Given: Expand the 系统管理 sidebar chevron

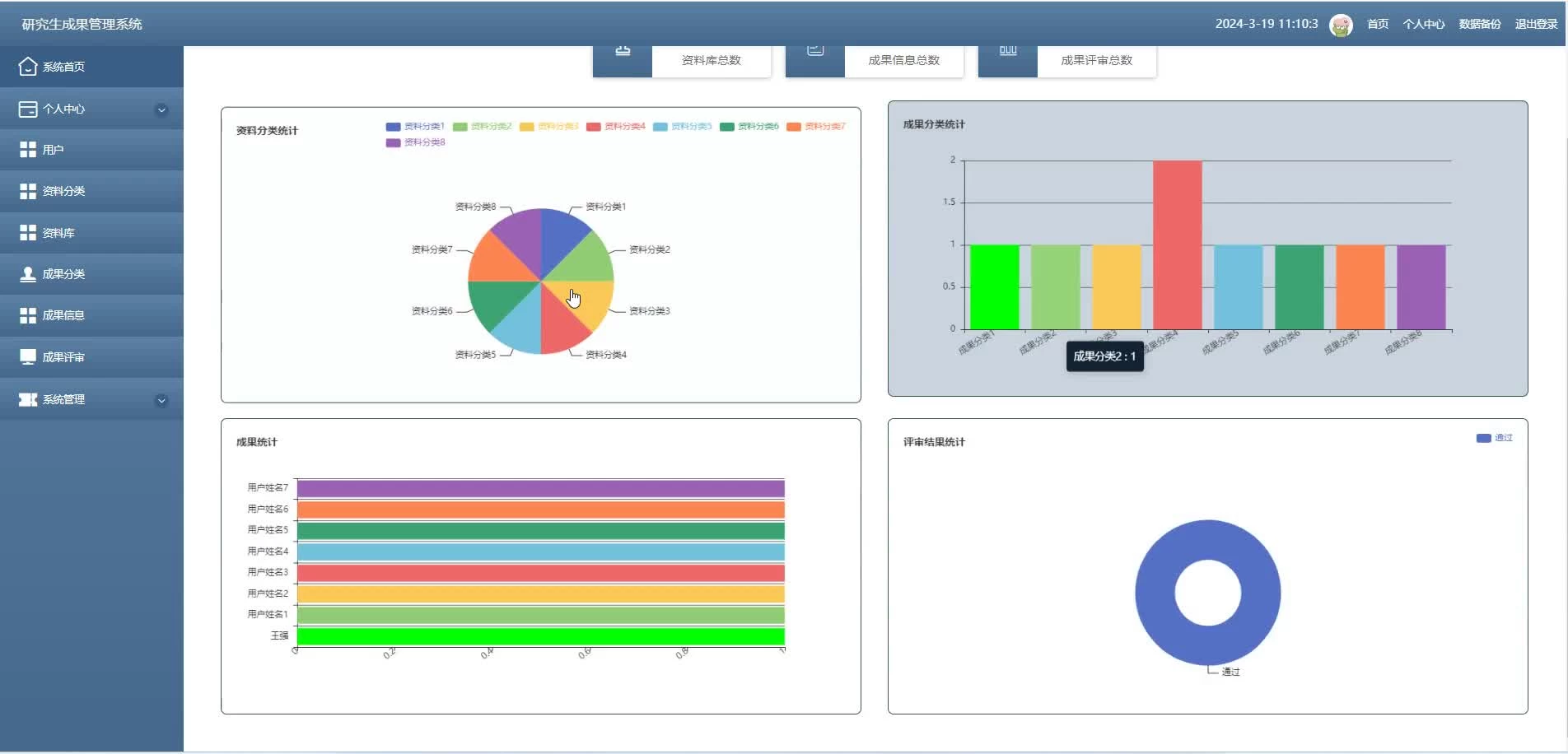Looking at the screenshot, I should pos(161,400).
